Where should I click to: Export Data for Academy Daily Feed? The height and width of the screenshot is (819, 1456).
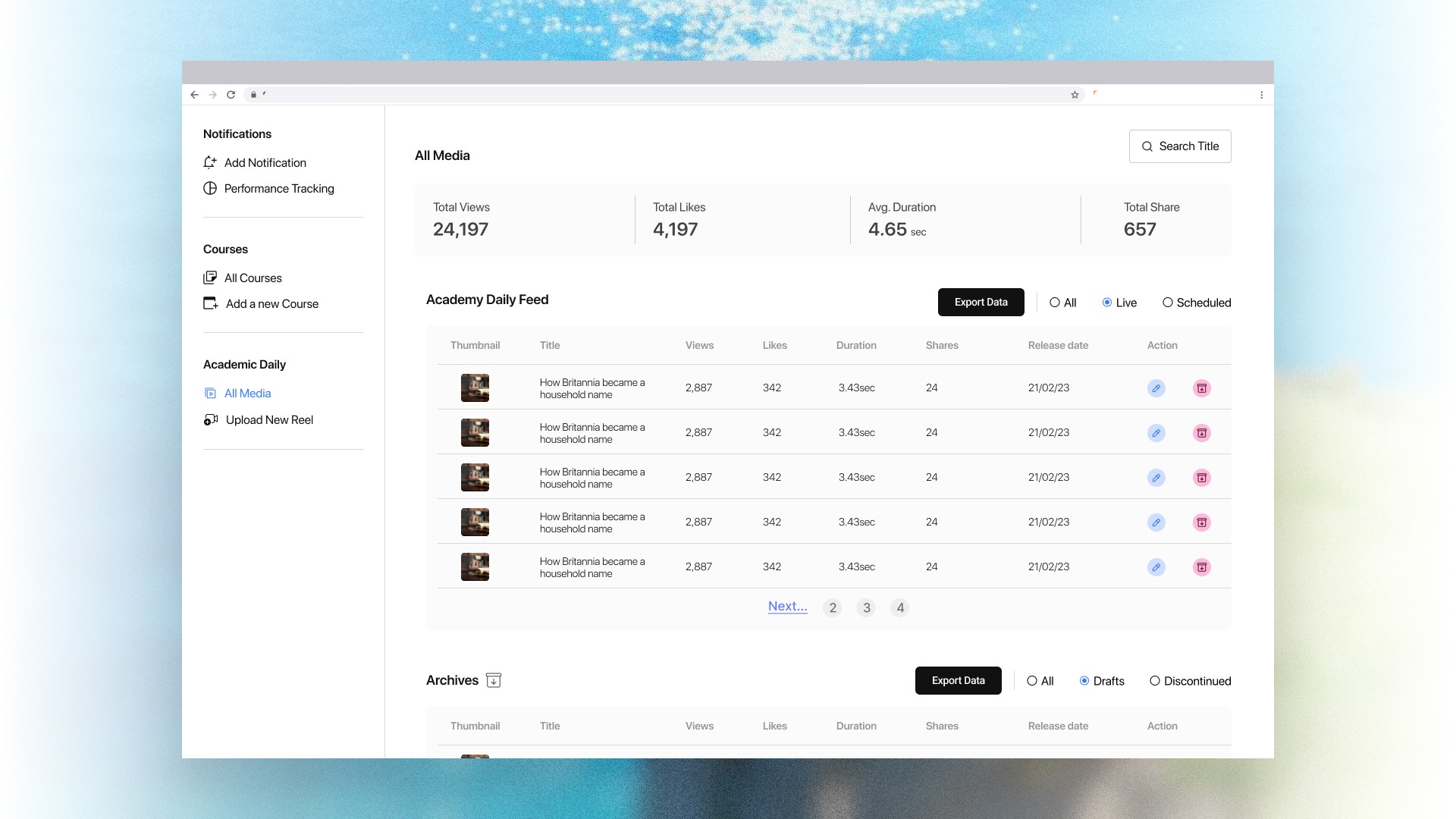pyautogui.click(x=981, y=303)
